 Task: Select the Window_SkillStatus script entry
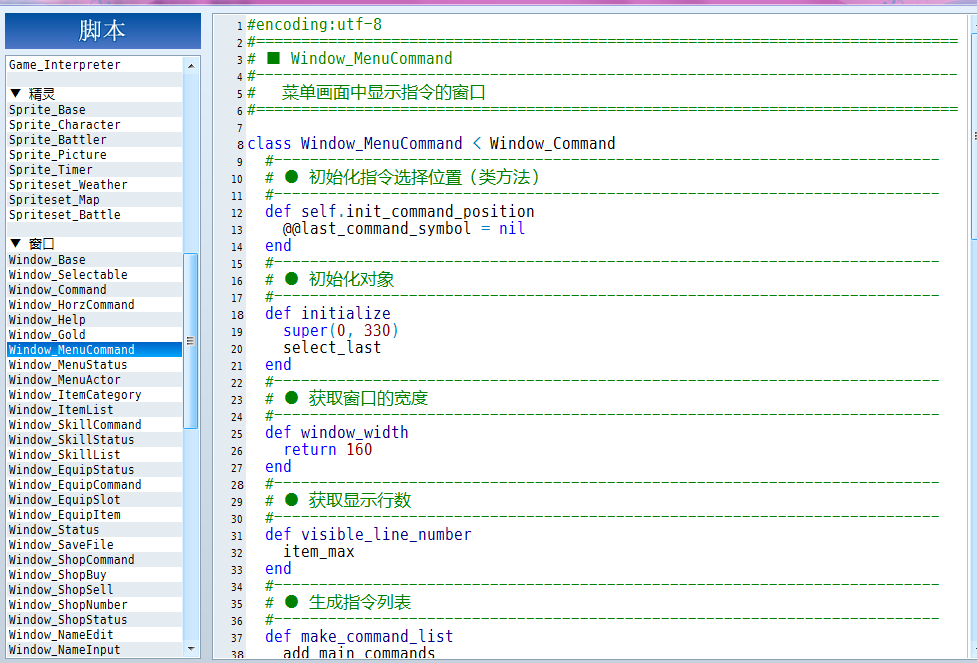[x=95, y=439]
